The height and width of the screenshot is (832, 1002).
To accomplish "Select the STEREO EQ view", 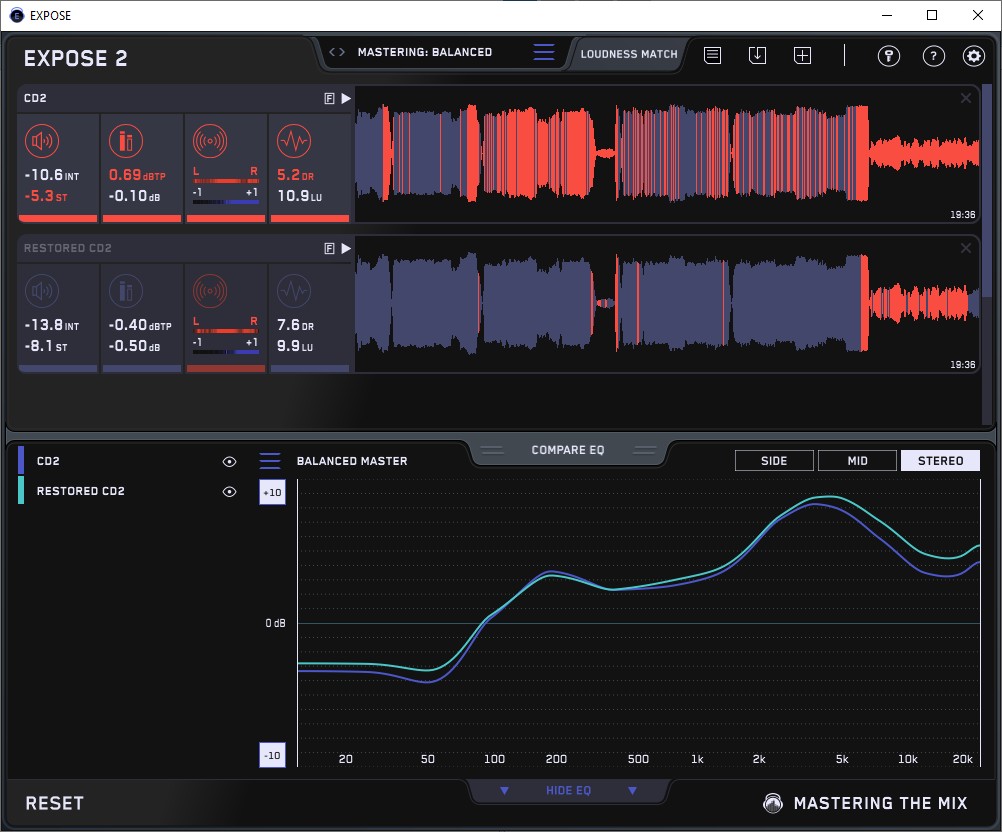I will (x=940, y=461).
